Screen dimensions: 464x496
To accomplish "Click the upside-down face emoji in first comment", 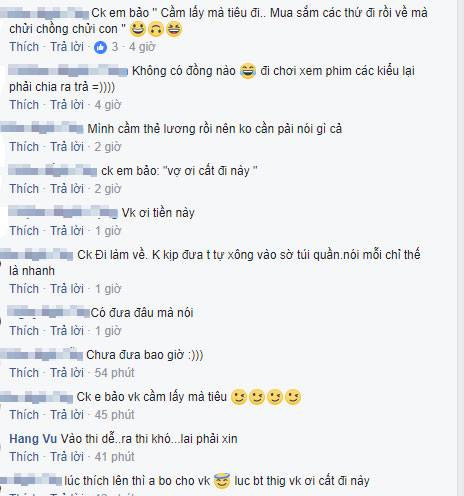I will [156, 29].
